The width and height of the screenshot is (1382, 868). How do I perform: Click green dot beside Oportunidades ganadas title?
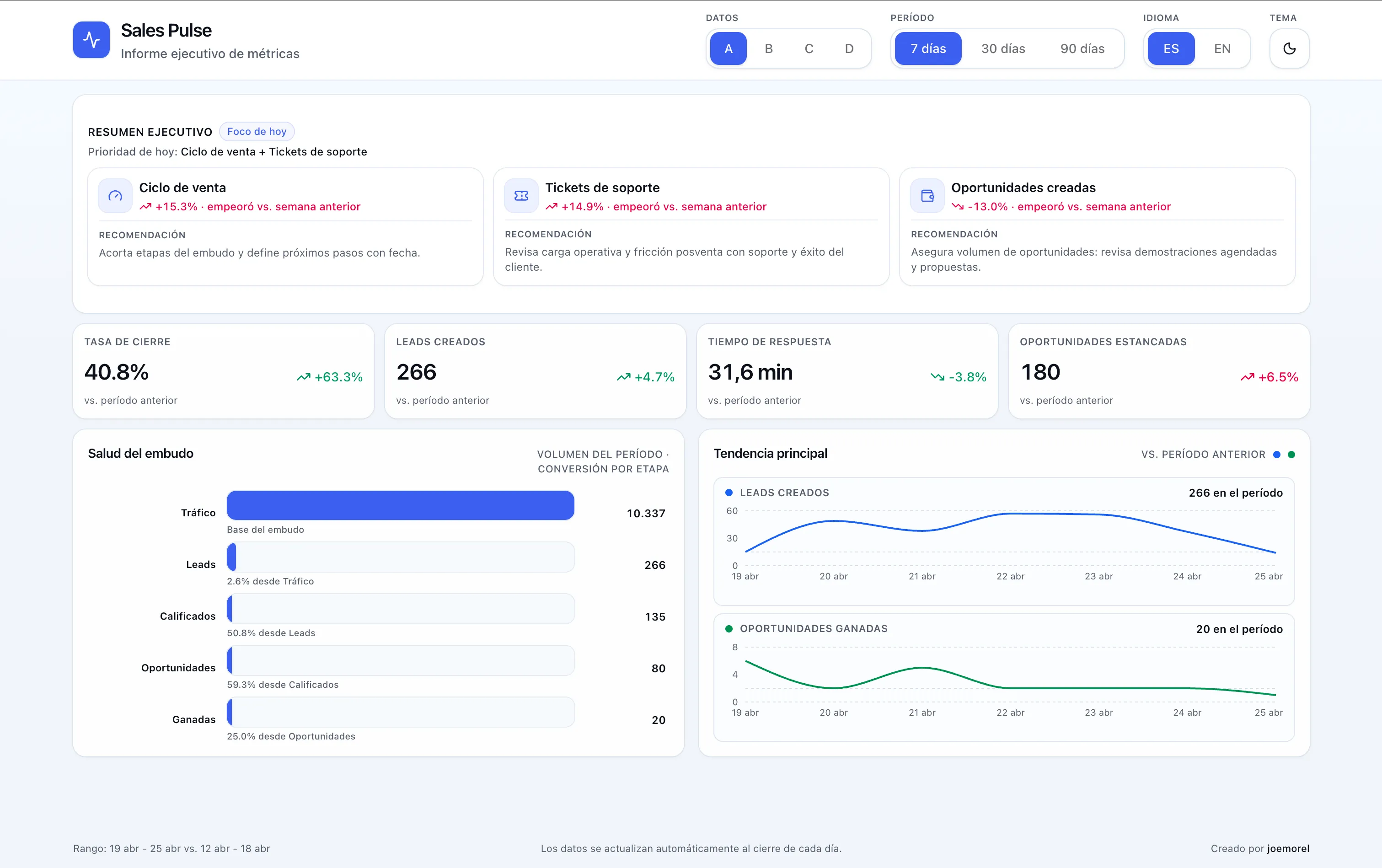coord(729,629)
